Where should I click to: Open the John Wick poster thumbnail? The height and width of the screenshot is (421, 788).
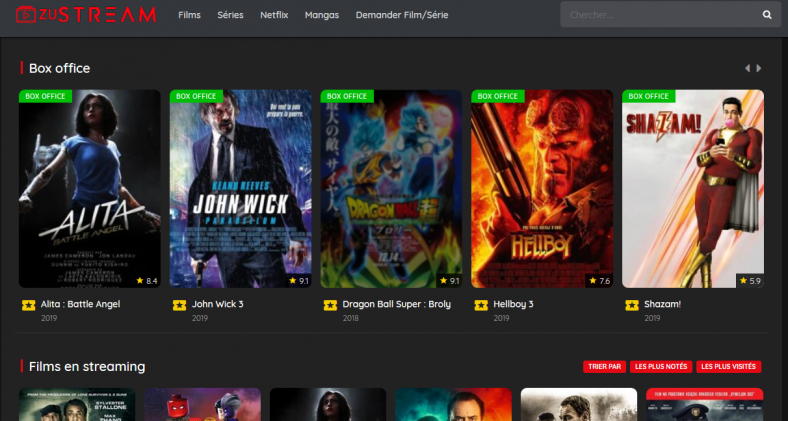click(240, 189)
